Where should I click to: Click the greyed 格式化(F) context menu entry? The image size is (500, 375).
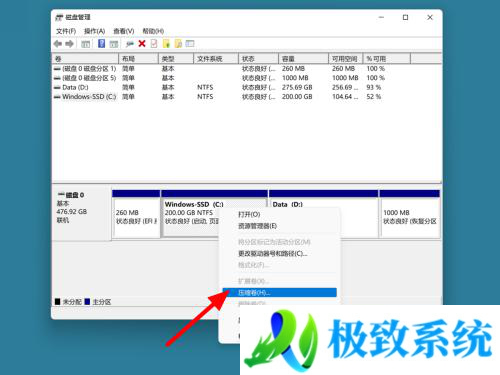[x=279, y=265]
